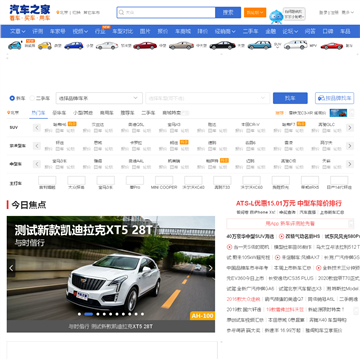Go to previous page of the 中型车 row
This screenshot has width=360, height=360.
point(37,164)
